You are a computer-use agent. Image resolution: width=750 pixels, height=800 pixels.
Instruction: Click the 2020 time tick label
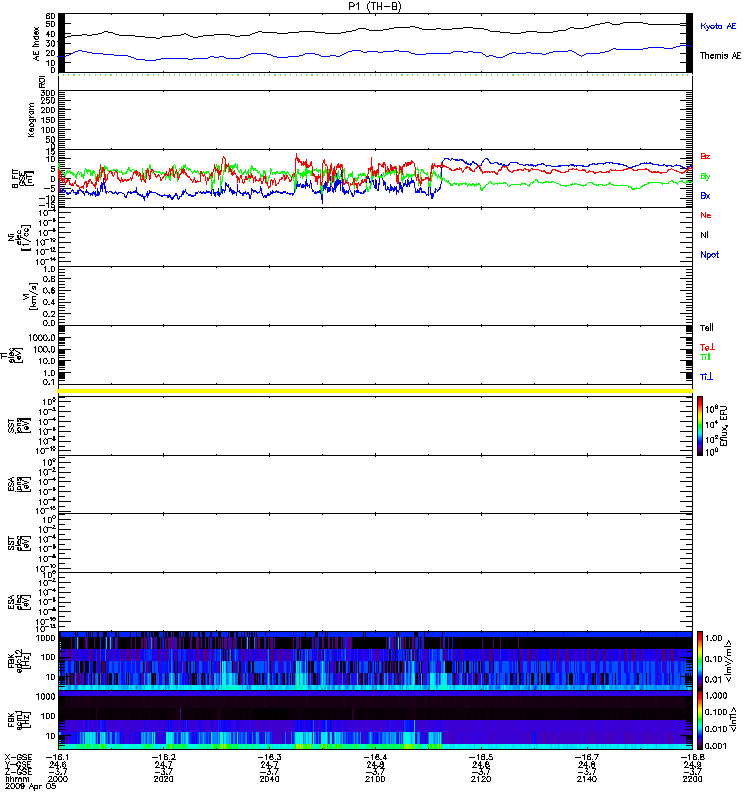[x=163, y=779]
